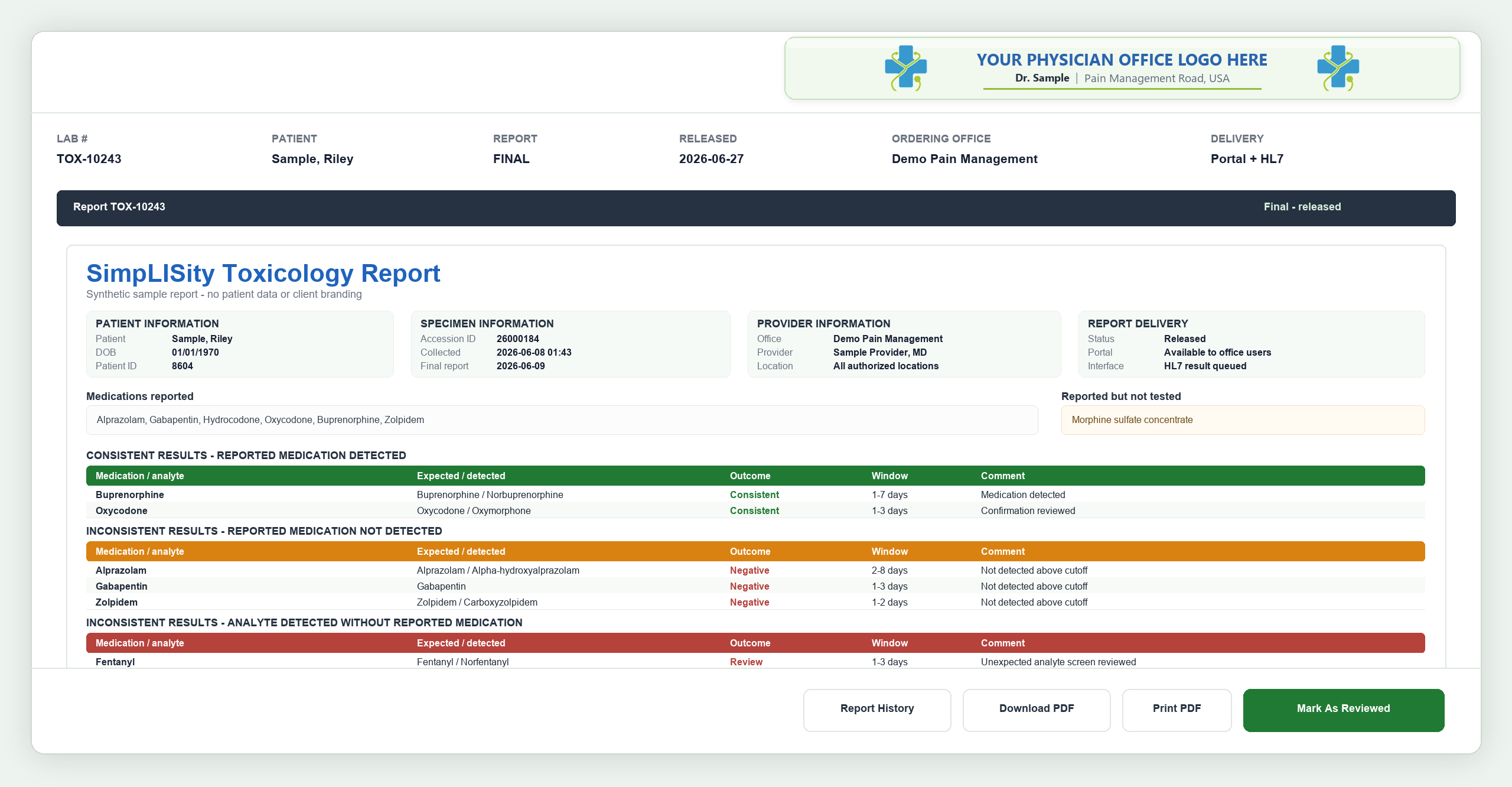Click the SimpLISity Toxicology Report title
Viewport: 1512px width, 787px height.
[263, 273]
